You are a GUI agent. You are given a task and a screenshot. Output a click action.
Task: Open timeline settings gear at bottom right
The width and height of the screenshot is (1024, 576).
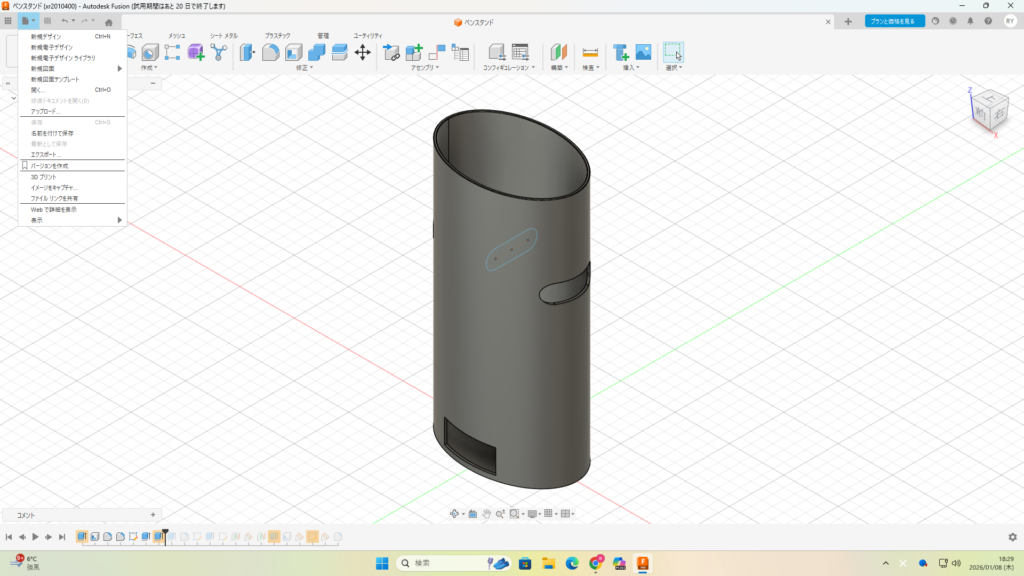click(x=1012, y=537)
